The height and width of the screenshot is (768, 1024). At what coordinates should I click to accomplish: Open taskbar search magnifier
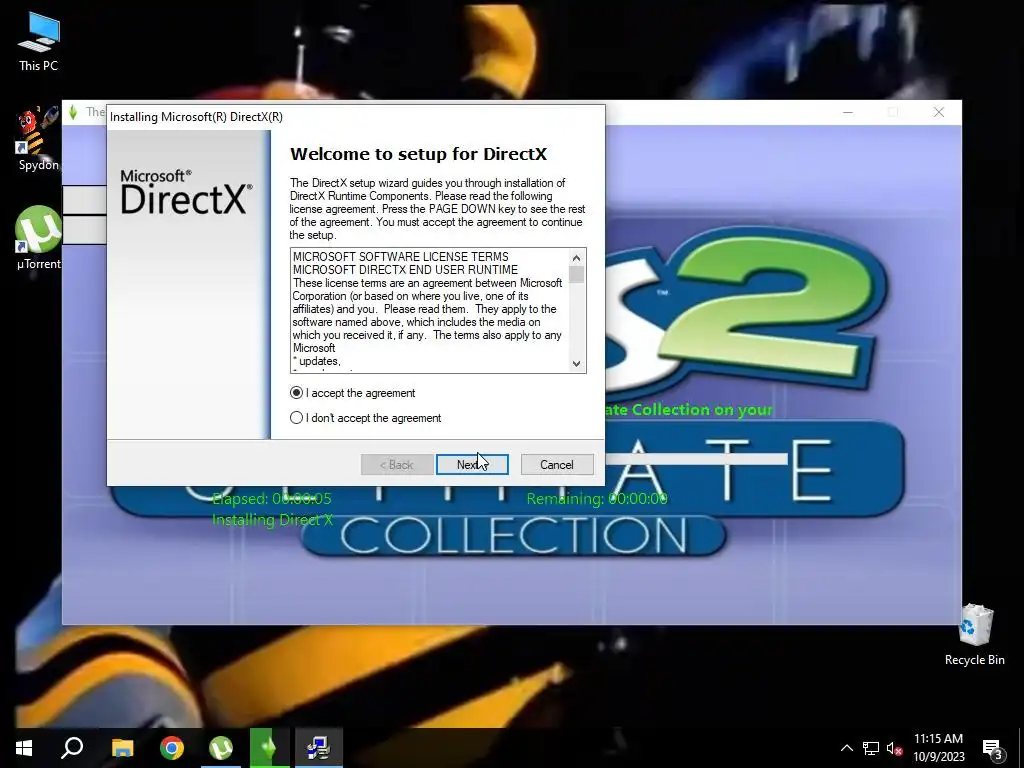72,748
